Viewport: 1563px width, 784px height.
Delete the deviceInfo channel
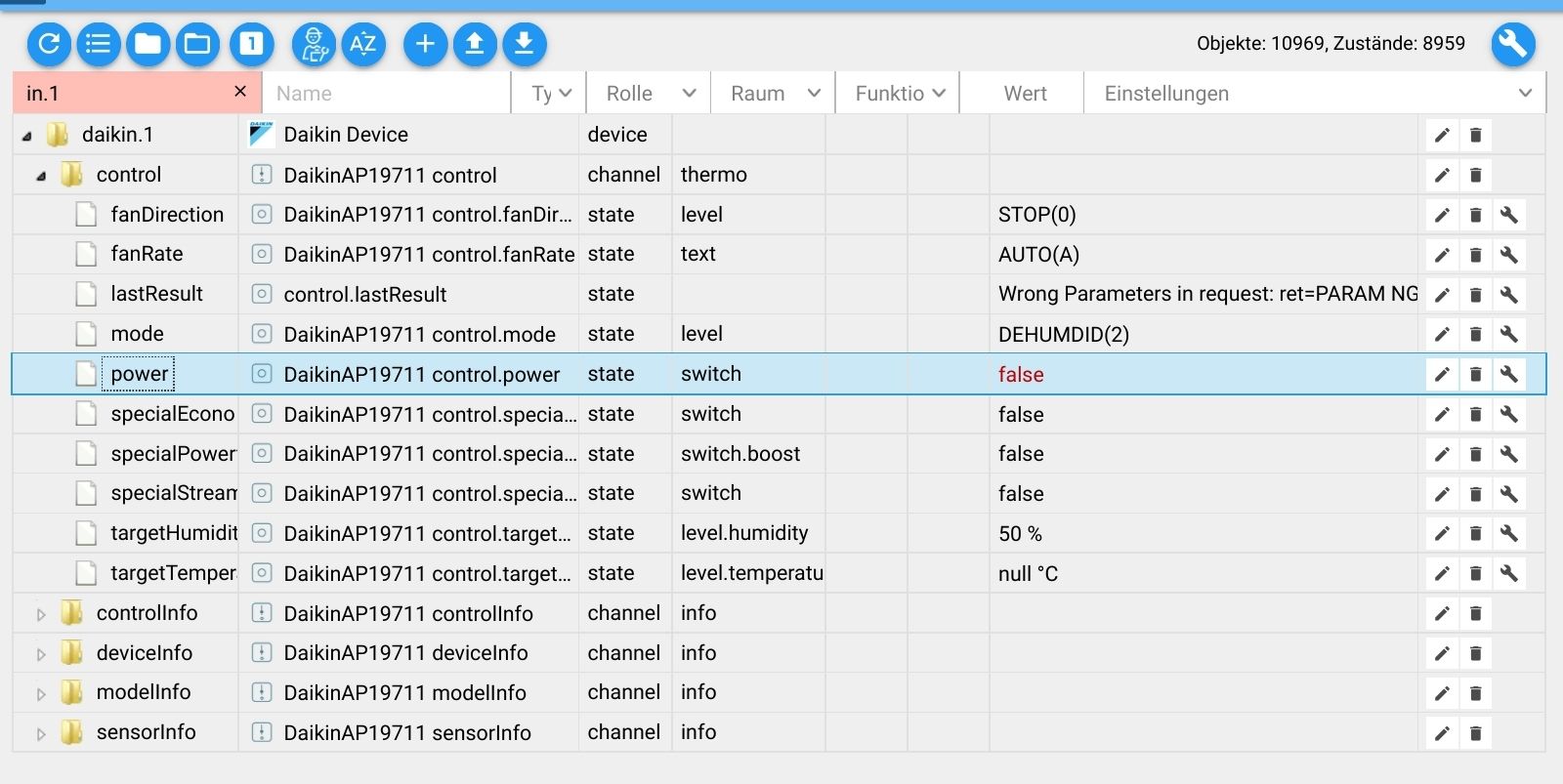click(x=1476, y=653)
